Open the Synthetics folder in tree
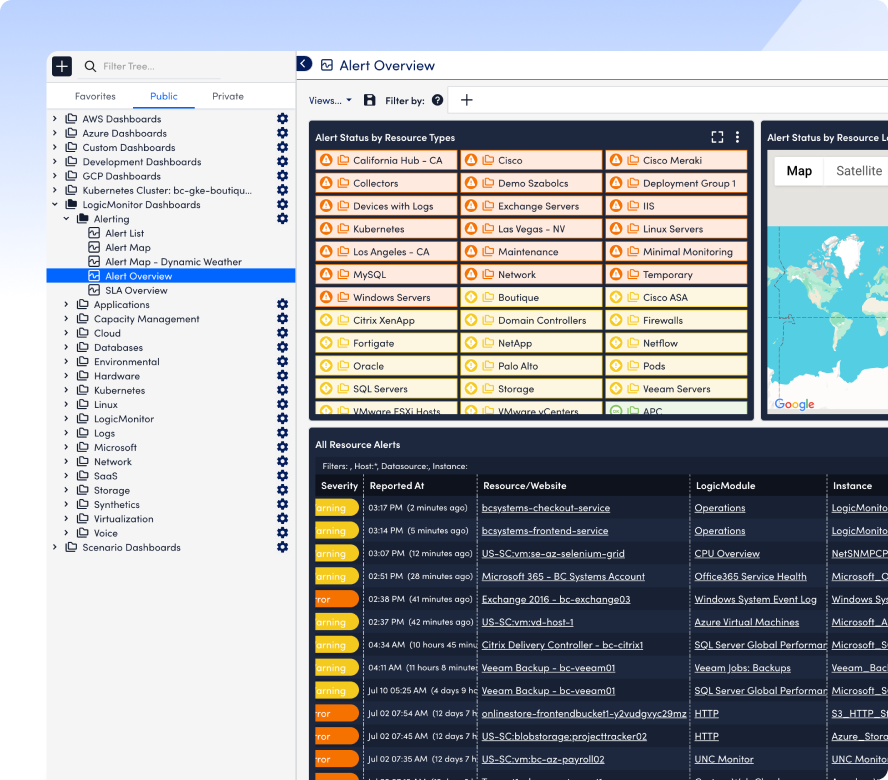This screenshot has width=888, height=780. tap(117, 504)
